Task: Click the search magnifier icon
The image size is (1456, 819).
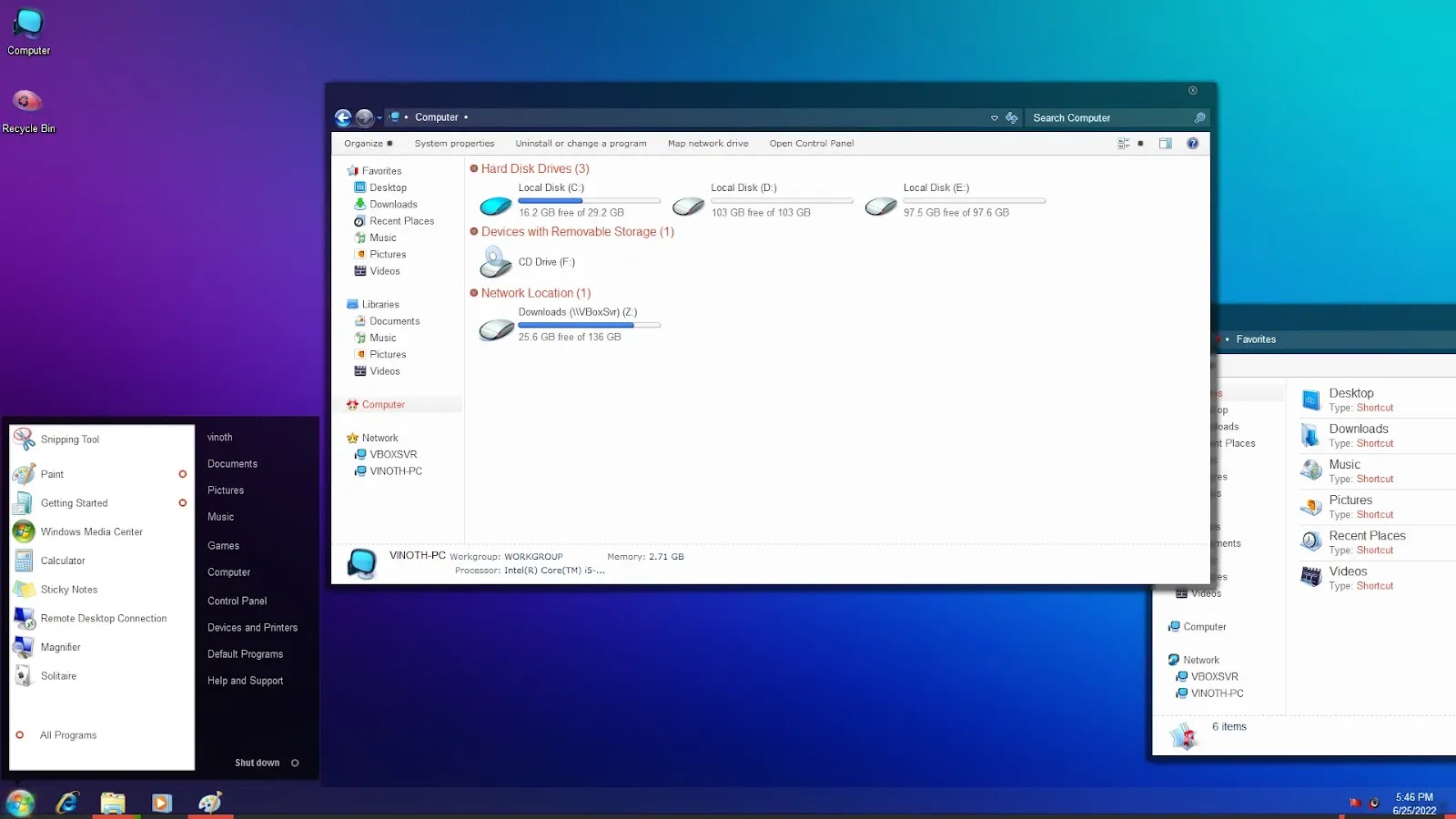Action: click(x=1199, y=118)
